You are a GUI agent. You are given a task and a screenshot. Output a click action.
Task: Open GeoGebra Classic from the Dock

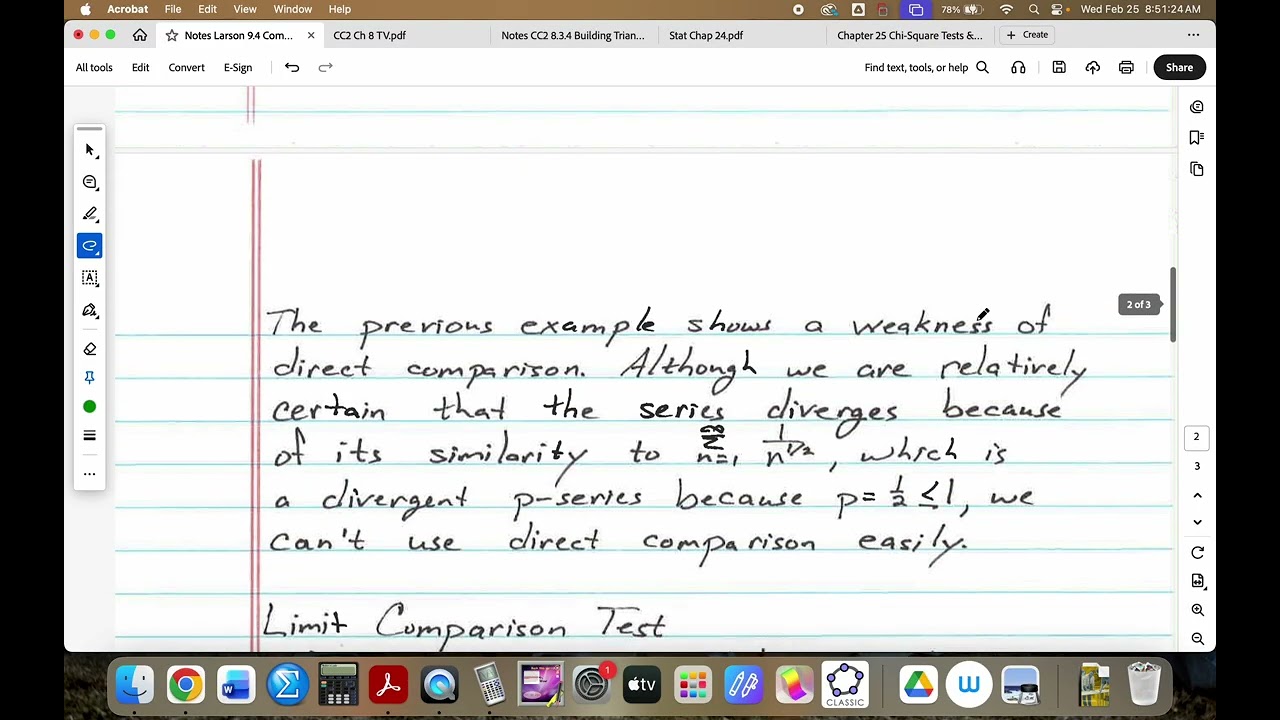pos(845,685)
